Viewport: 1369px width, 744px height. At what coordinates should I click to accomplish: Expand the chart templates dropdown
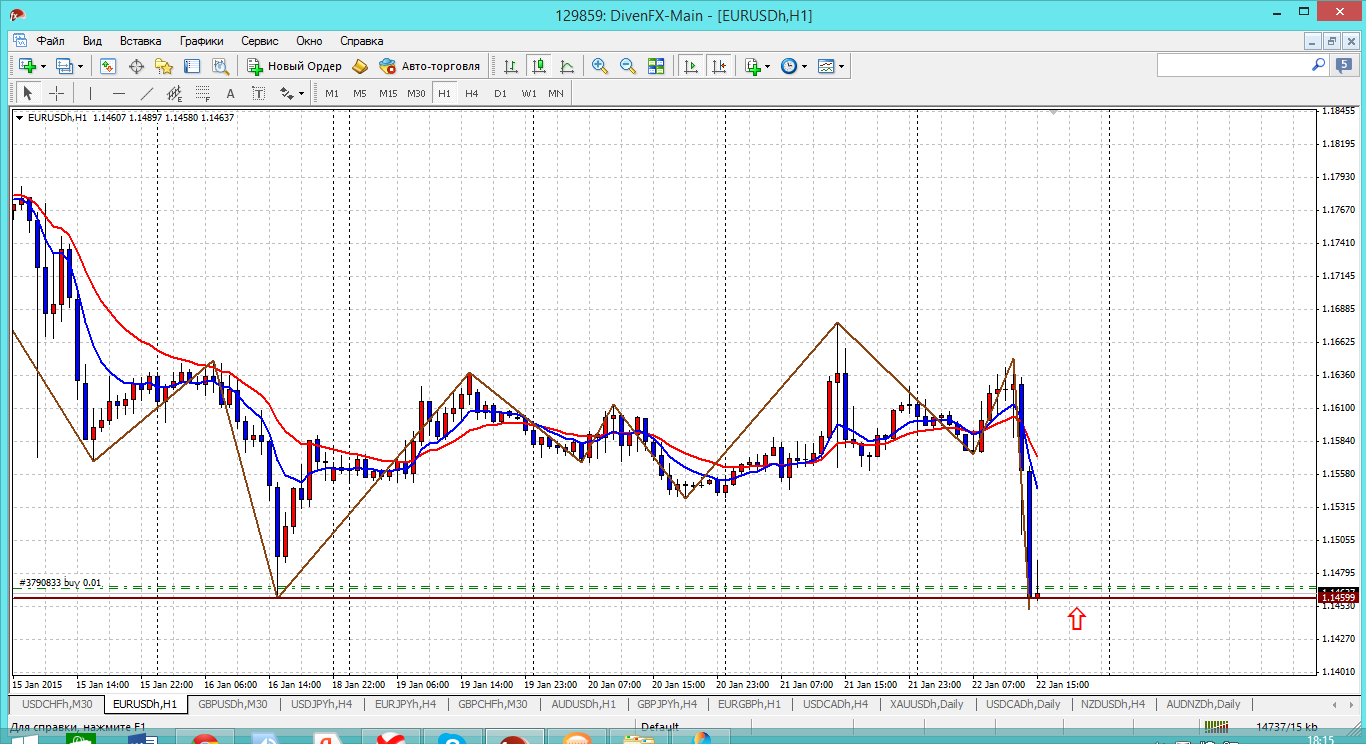pyautogui.click(x=841, y=66)
